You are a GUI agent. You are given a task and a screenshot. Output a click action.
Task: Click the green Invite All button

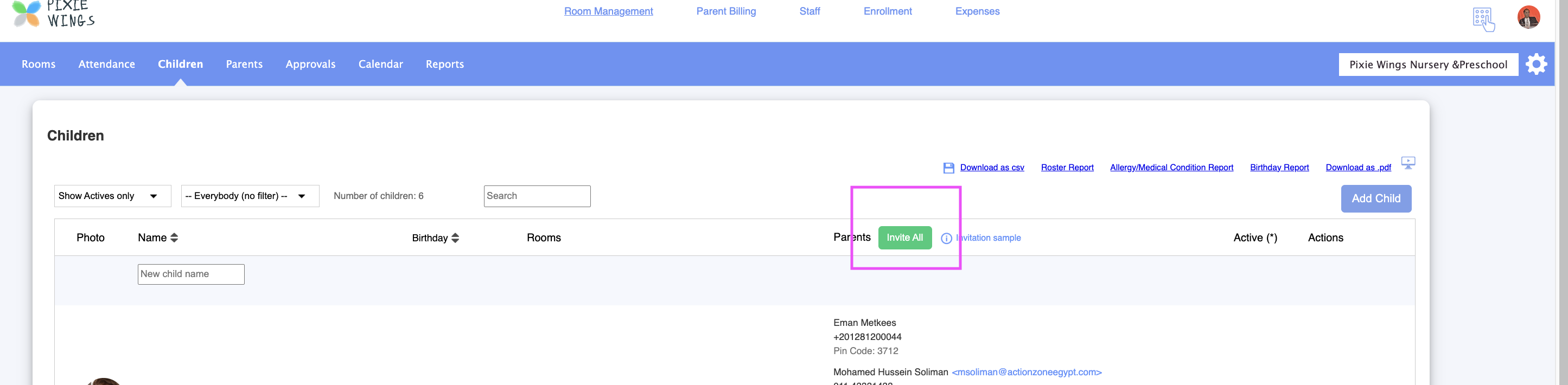(x=904, y=238)
